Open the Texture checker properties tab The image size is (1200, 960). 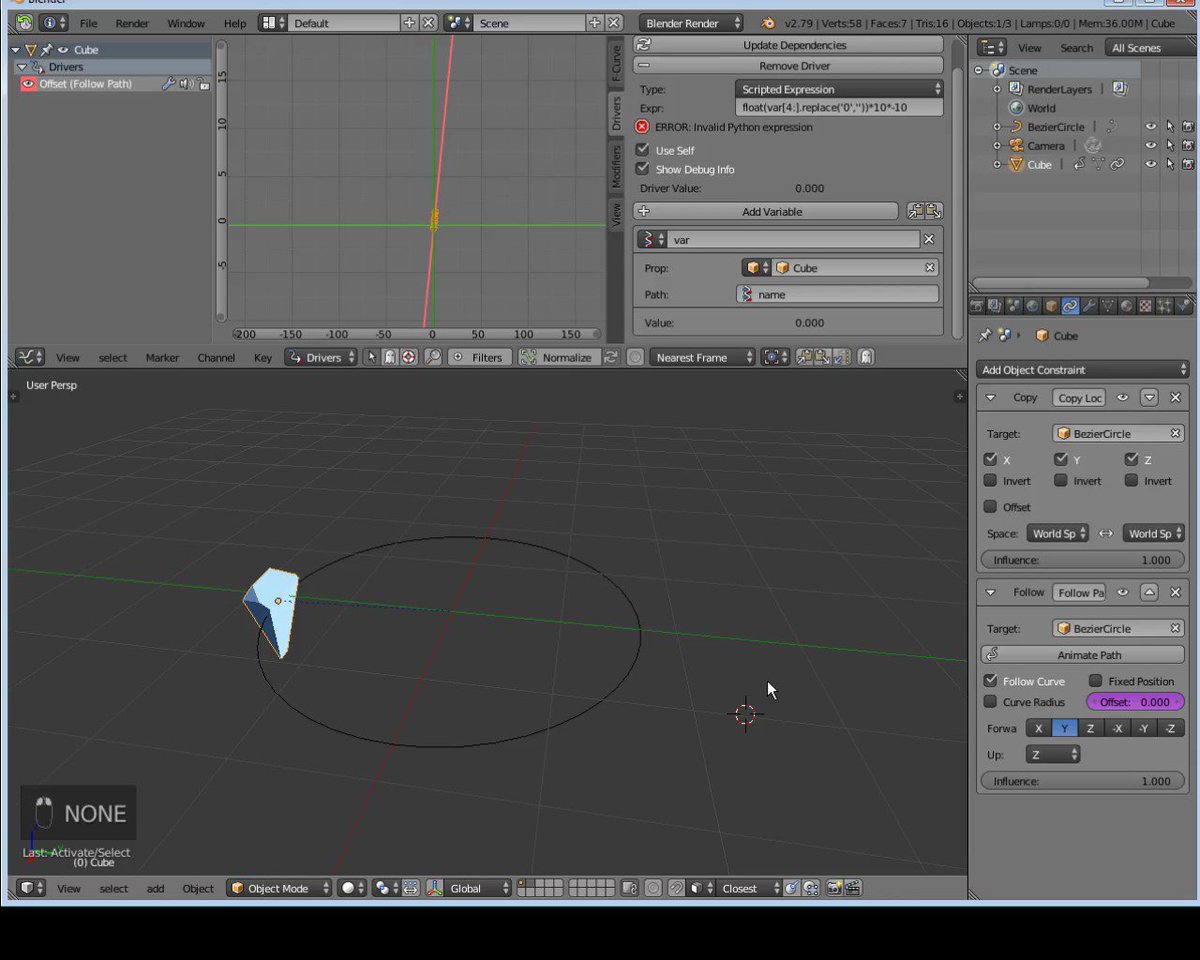point(1145,307)
